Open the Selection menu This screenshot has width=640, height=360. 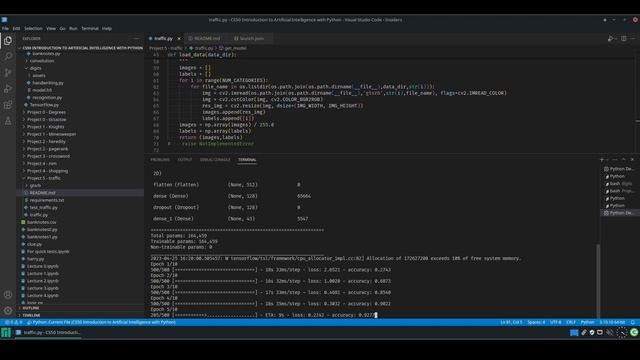[33, 29]
